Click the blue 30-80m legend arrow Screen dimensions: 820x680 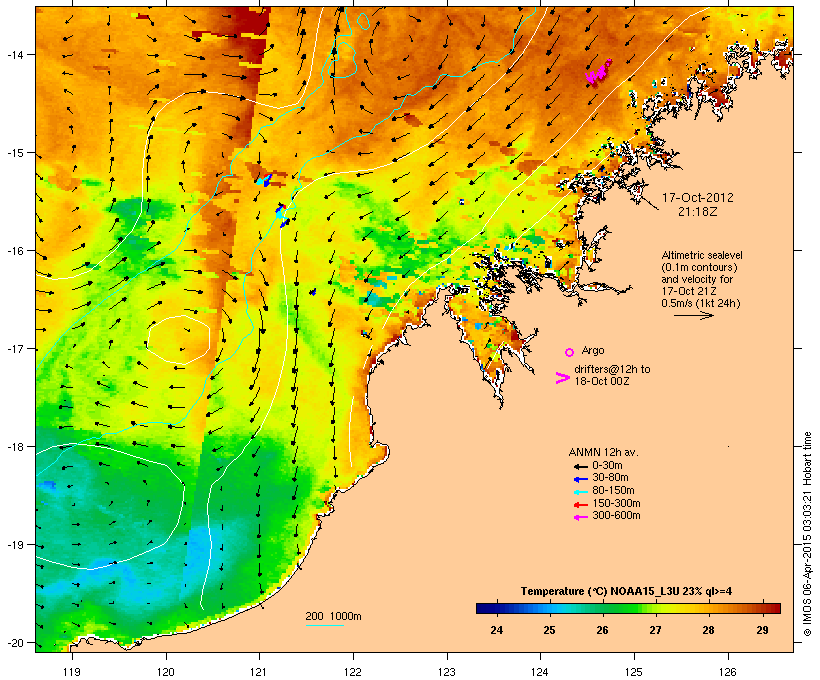pyautogui.click(x=580, y=479)
